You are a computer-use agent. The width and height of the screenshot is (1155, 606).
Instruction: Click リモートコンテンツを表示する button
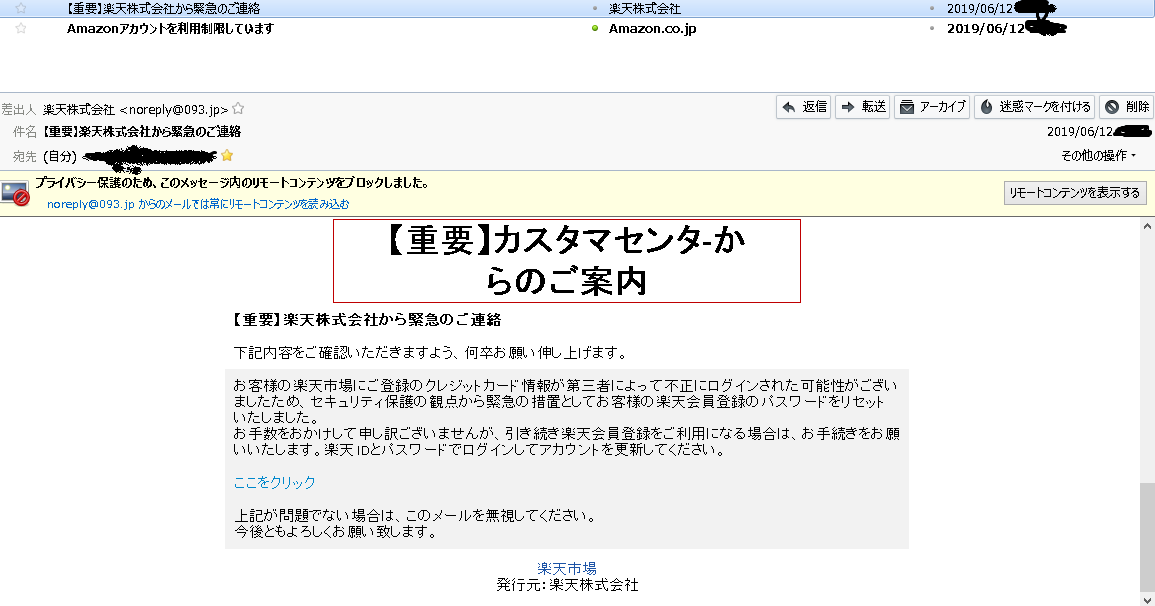coord(1074,193)
